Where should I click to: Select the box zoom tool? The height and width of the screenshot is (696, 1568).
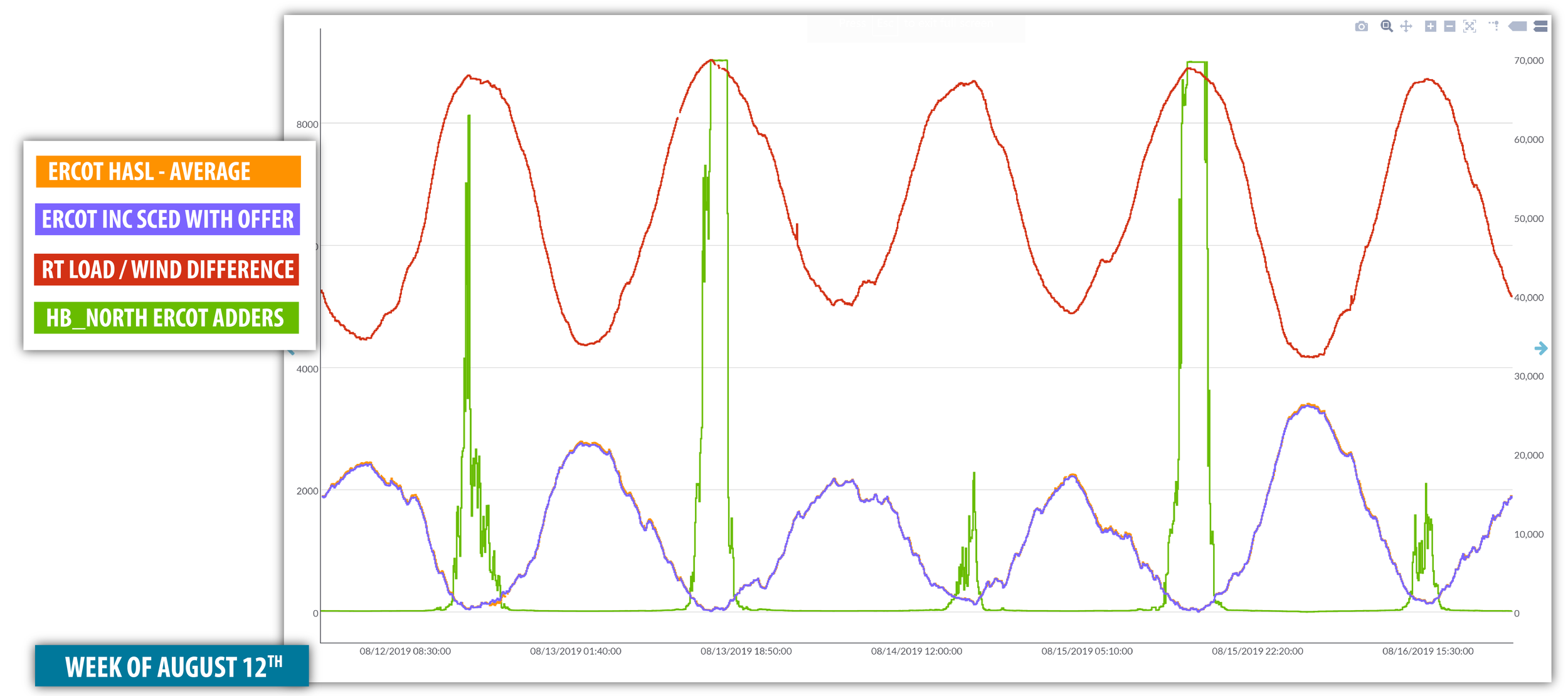coord(1387,26)
